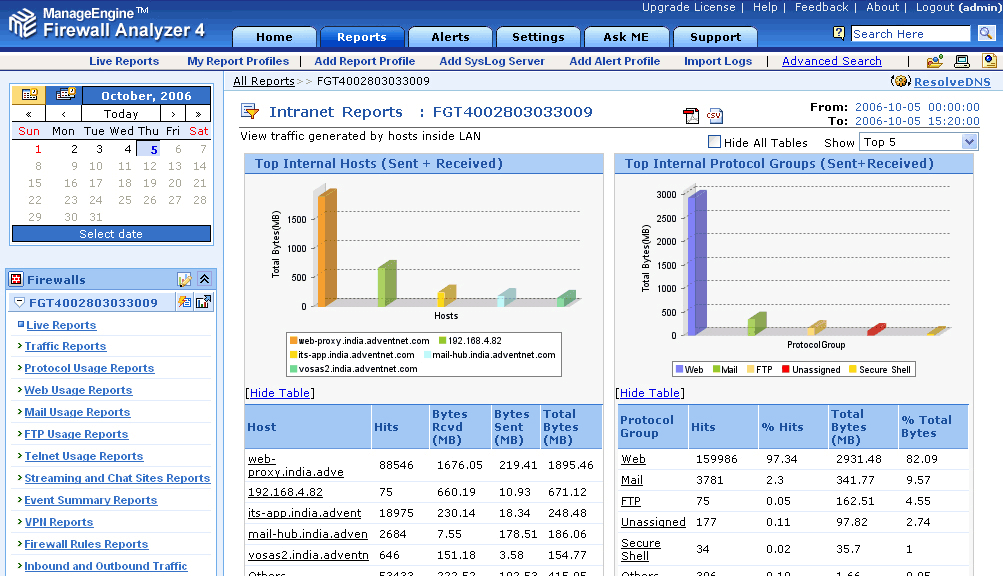Export report as PDF

[x=691, y=116]
